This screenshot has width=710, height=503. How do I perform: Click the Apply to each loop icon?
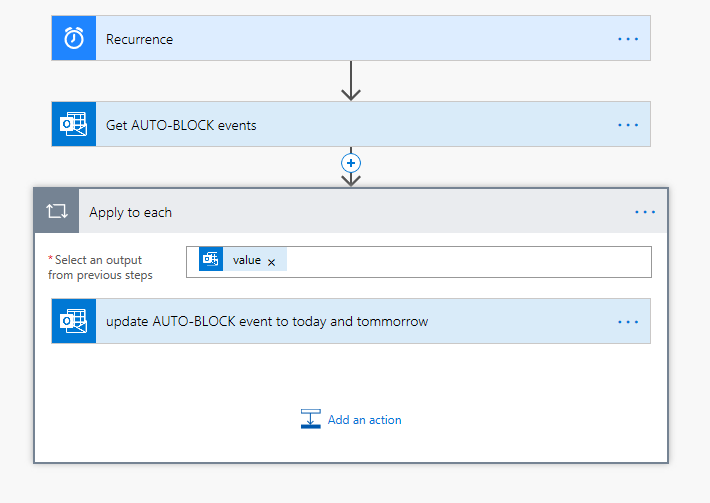pyautogui.click(x=56, y=212)
